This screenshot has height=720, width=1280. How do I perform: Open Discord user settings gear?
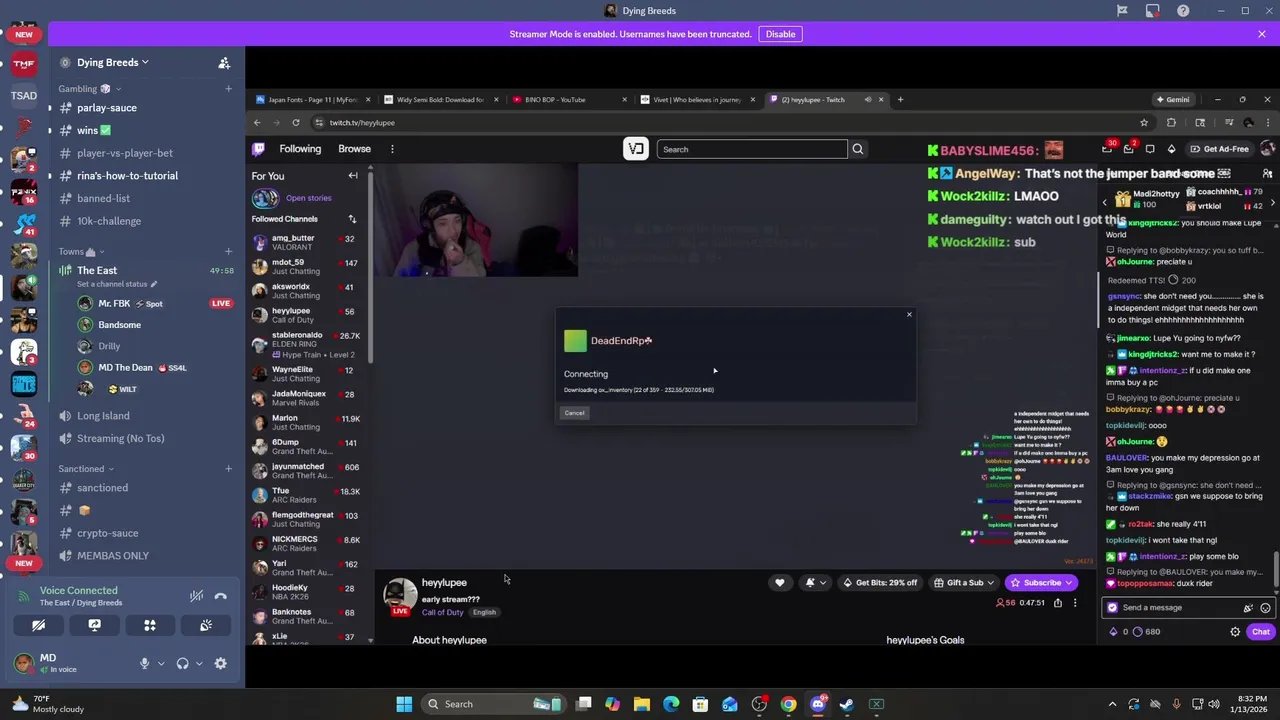click(221, 663)
